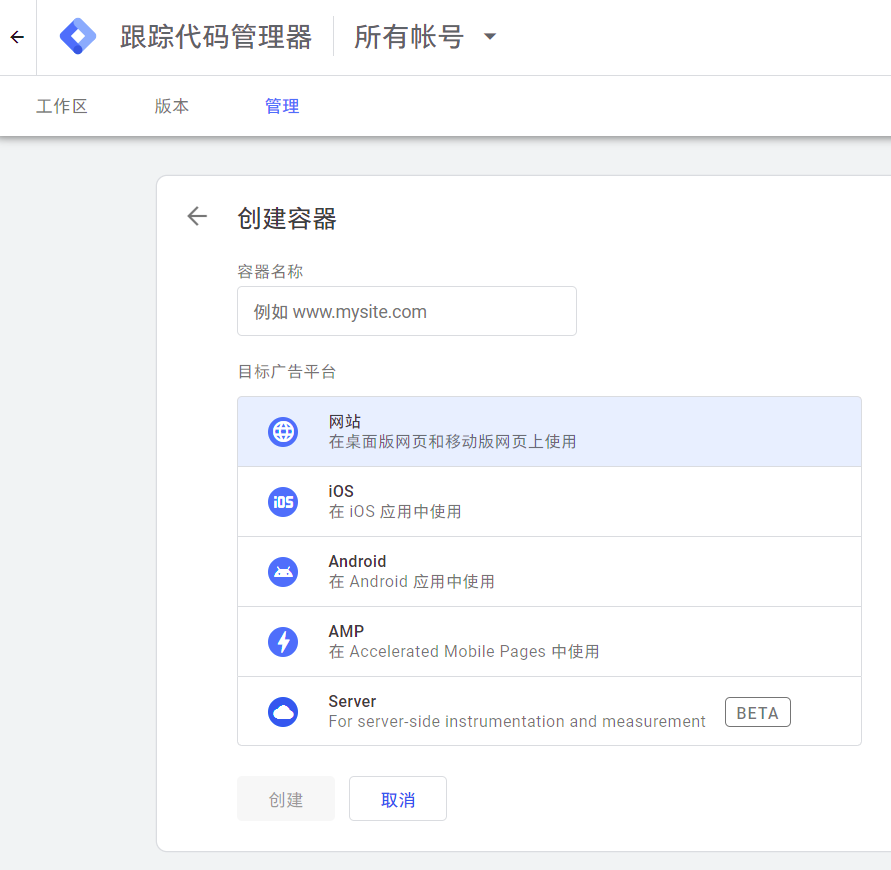
Task: Pick the Server platform option
Action: point(549,711)
